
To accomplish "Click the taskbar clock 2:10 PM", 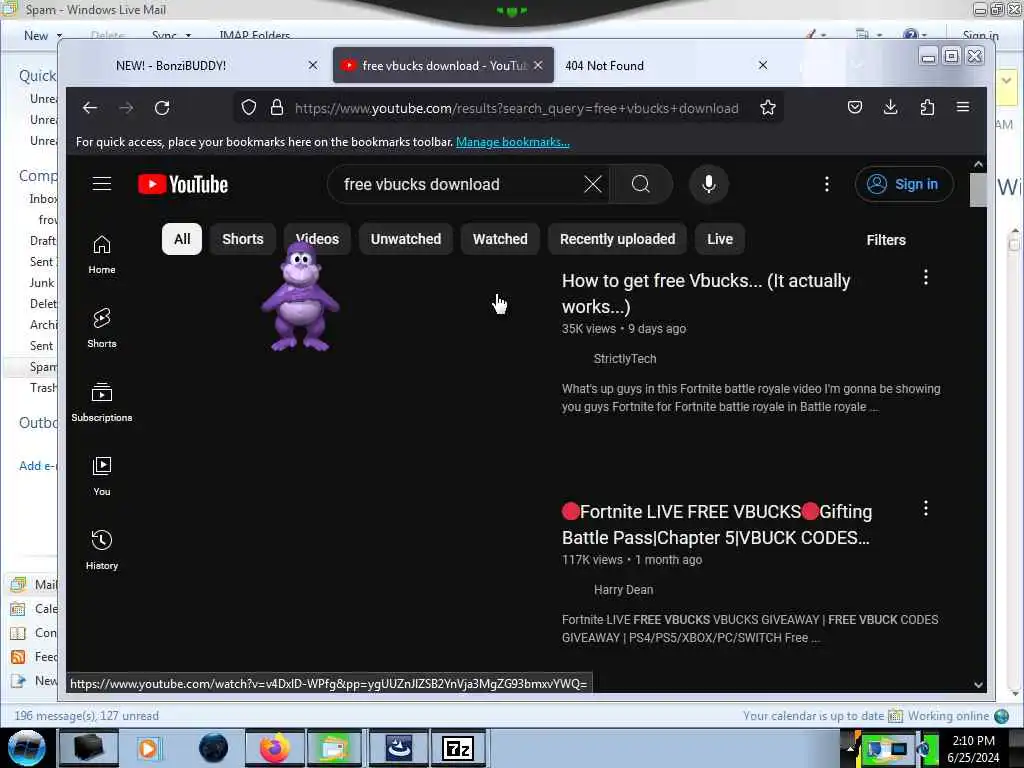I will pos(974,741).
